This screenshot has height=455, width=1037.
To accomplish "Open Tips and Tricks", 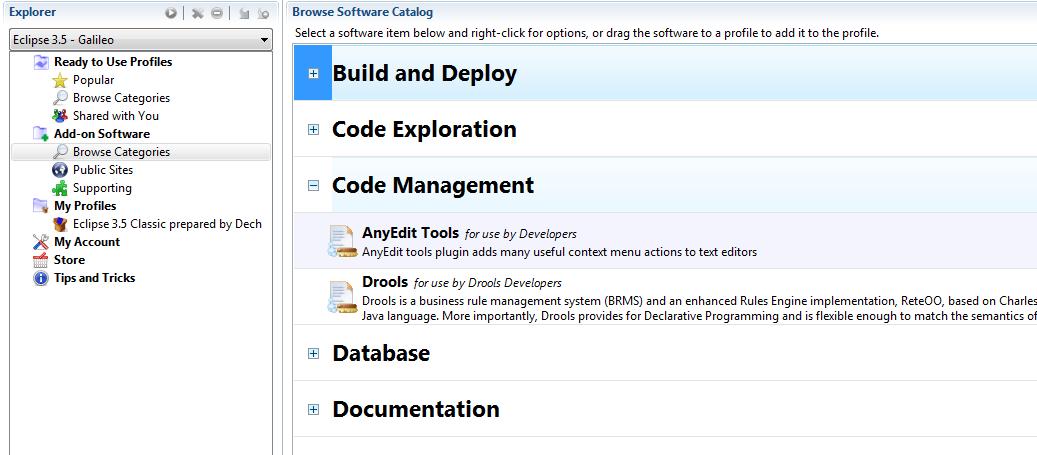I will click(x=95, y=278).
